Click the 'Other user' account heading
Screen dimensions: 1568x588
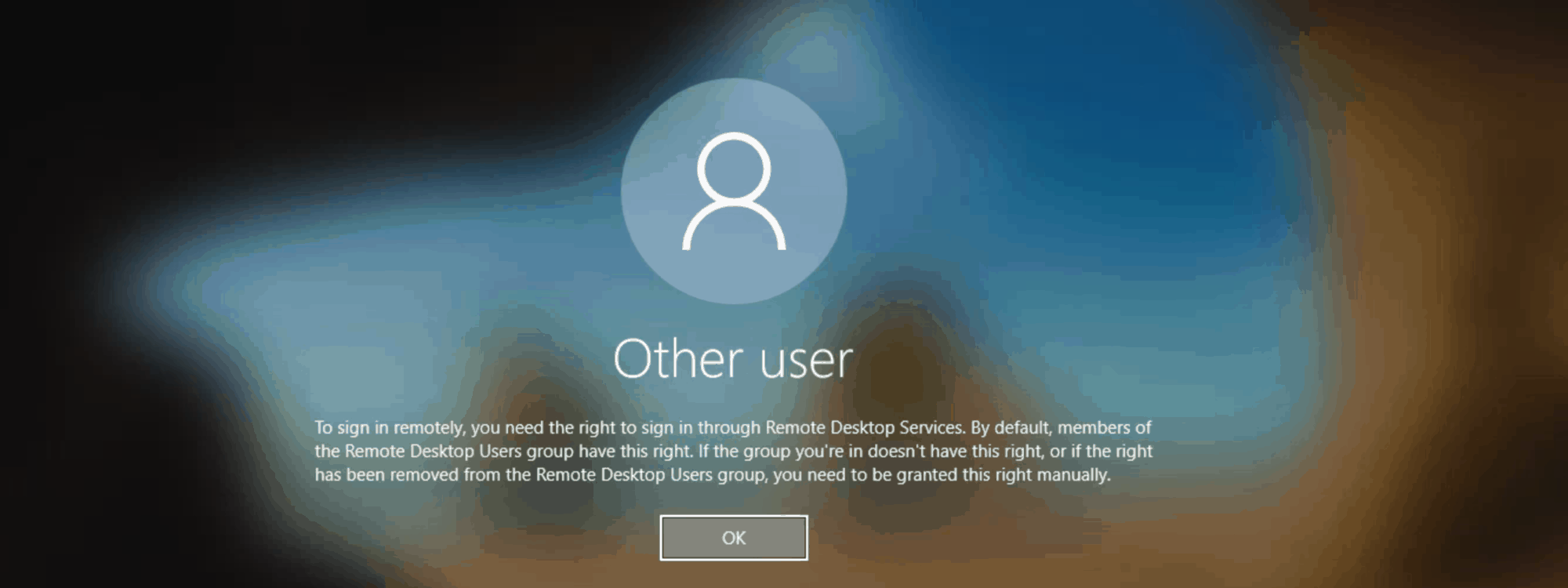coord(733,360)
